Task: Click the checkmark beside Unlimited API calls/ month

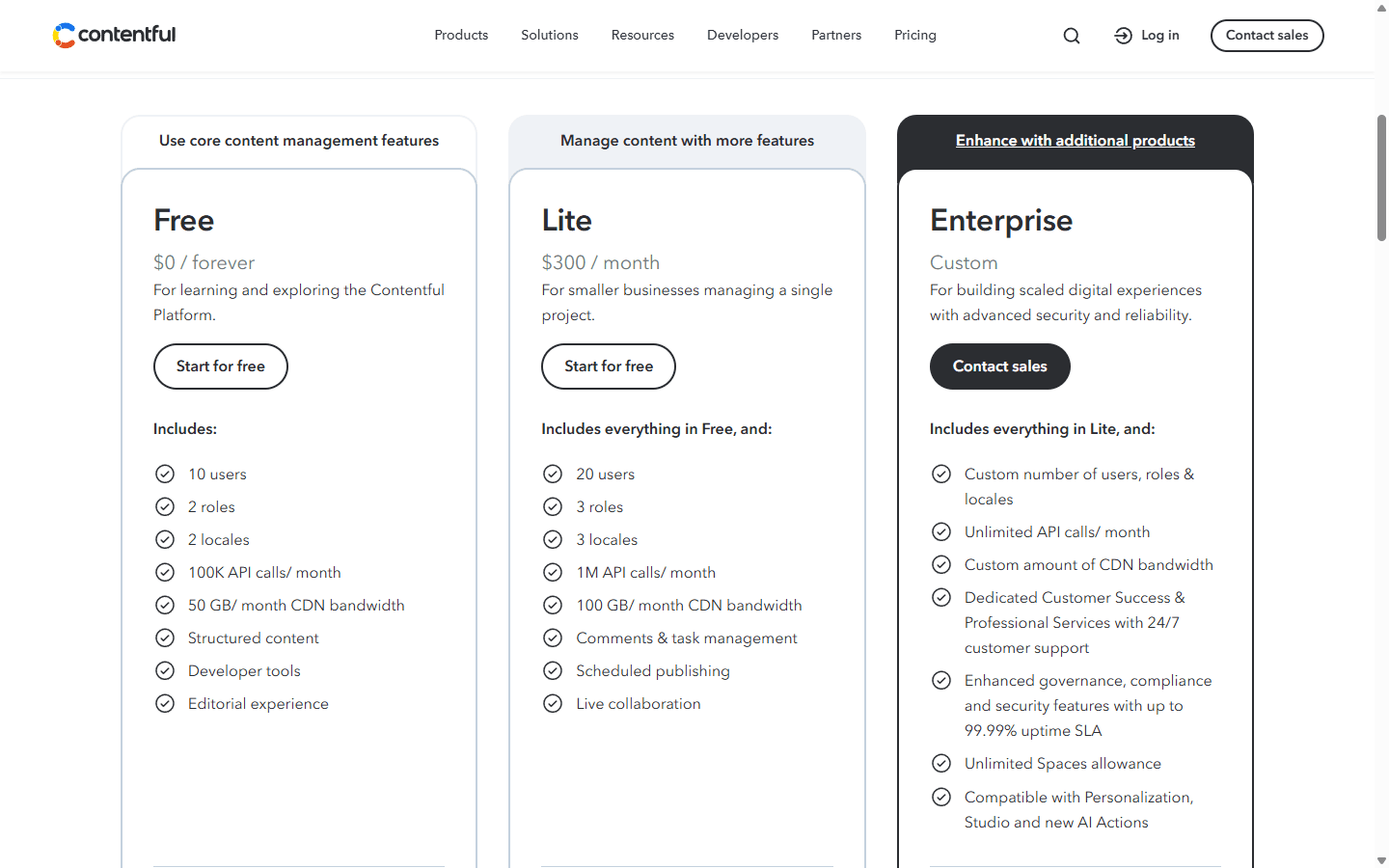Action: point(941,531)
